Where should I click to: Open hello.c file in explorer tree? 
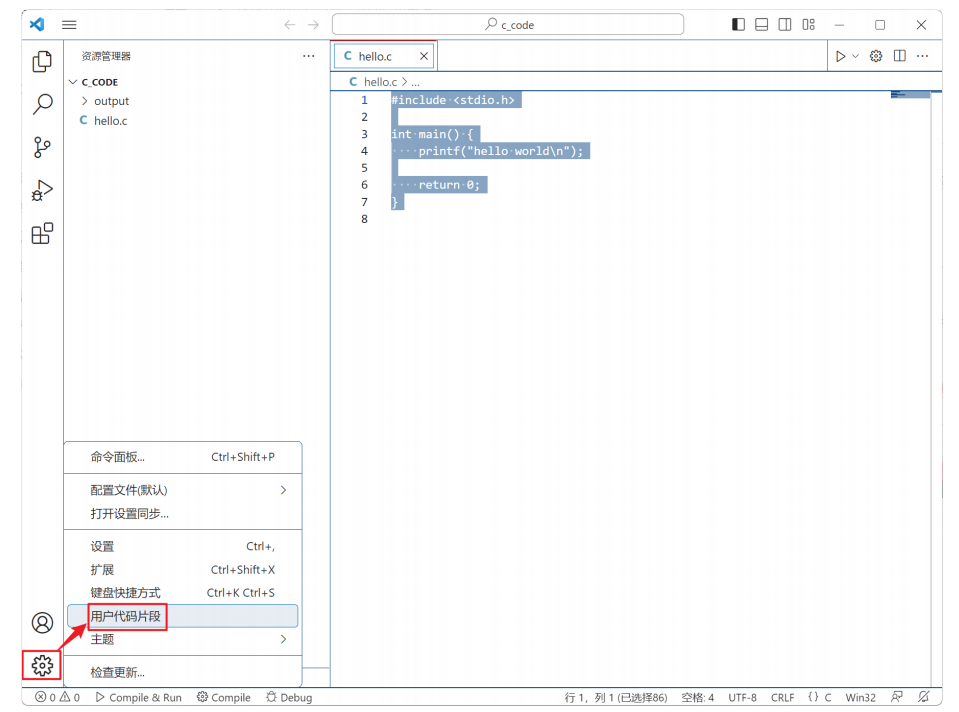point(110,121)
